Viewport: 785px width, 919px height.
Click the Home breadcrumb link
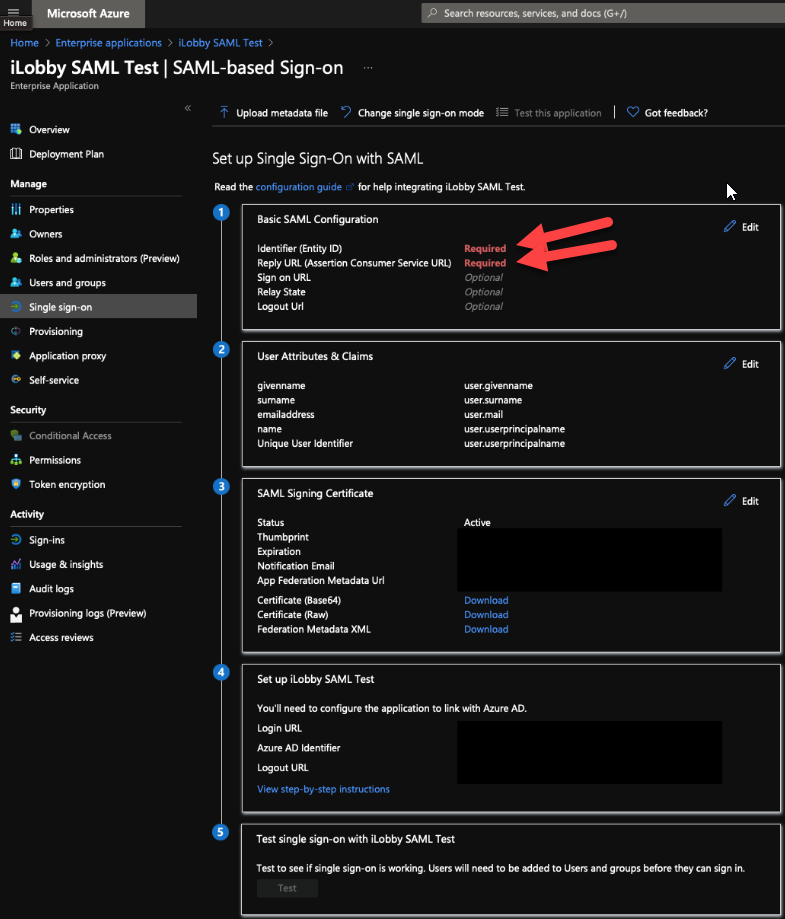pos(24,43)
